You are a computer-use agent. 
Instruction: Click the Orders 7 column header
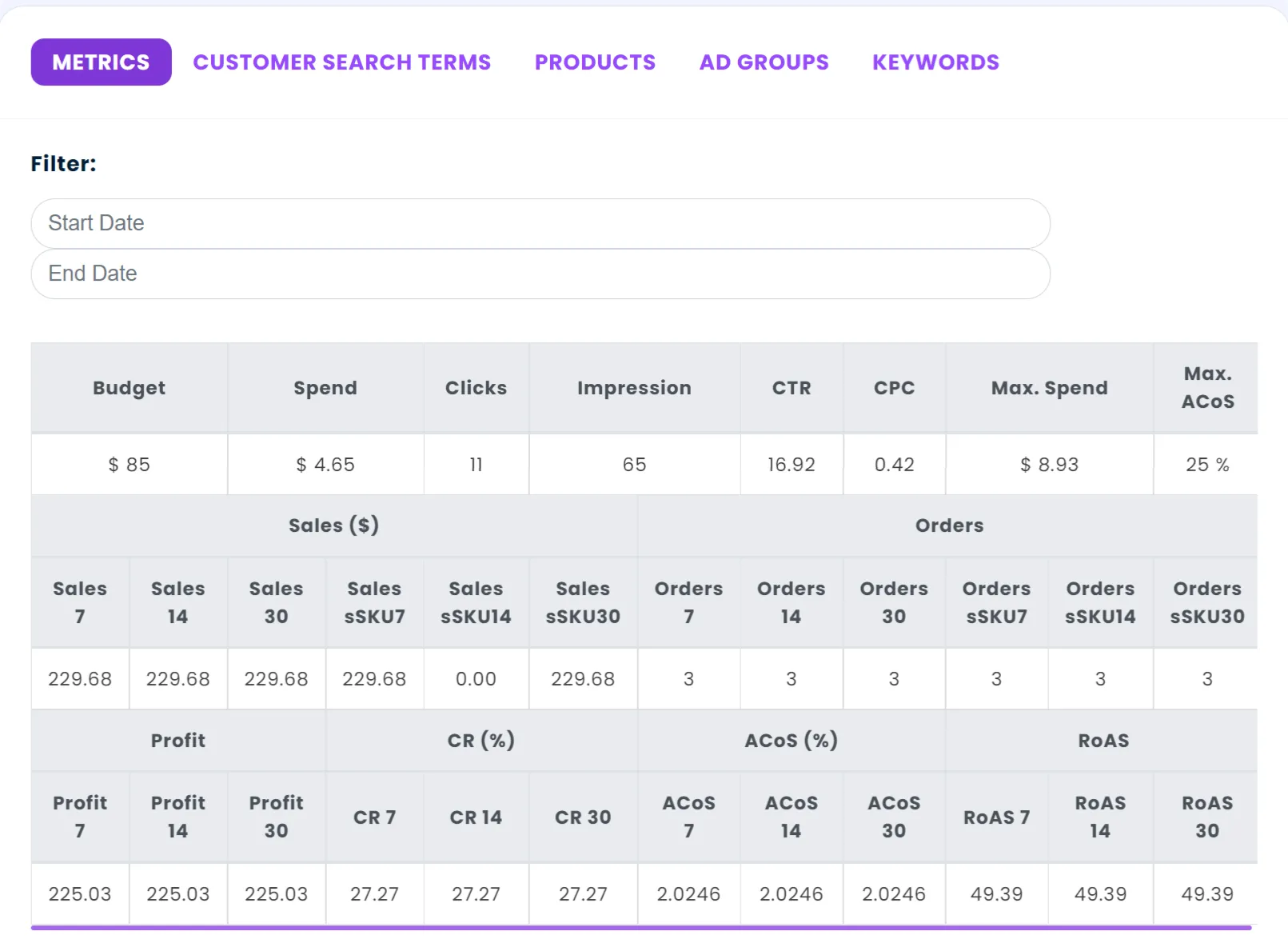(x=688, y=602)
